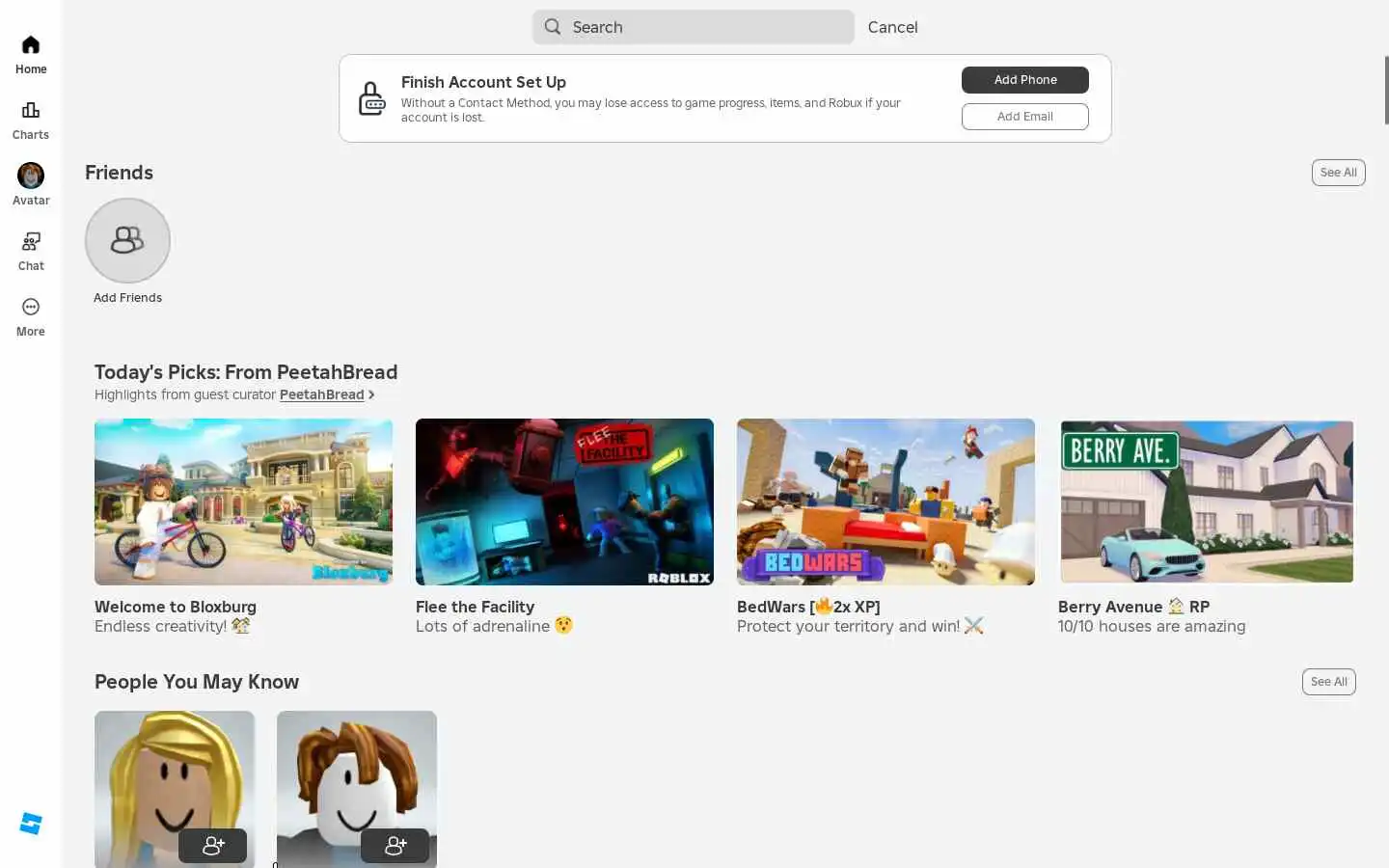
Task: Click the blonde avatar suggested-person card
Action: [x=175, y=789]
